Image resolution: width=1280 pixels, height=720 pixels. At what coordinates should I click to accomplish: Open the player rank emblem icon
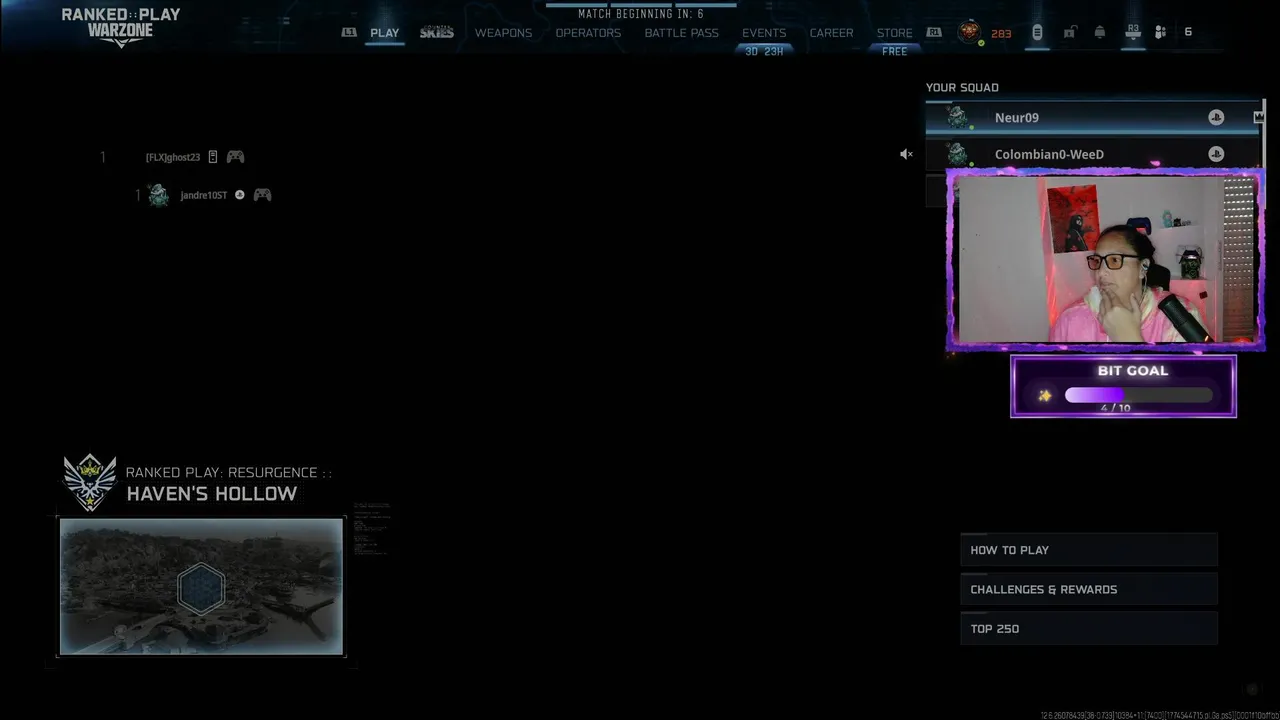coord(969,32)
